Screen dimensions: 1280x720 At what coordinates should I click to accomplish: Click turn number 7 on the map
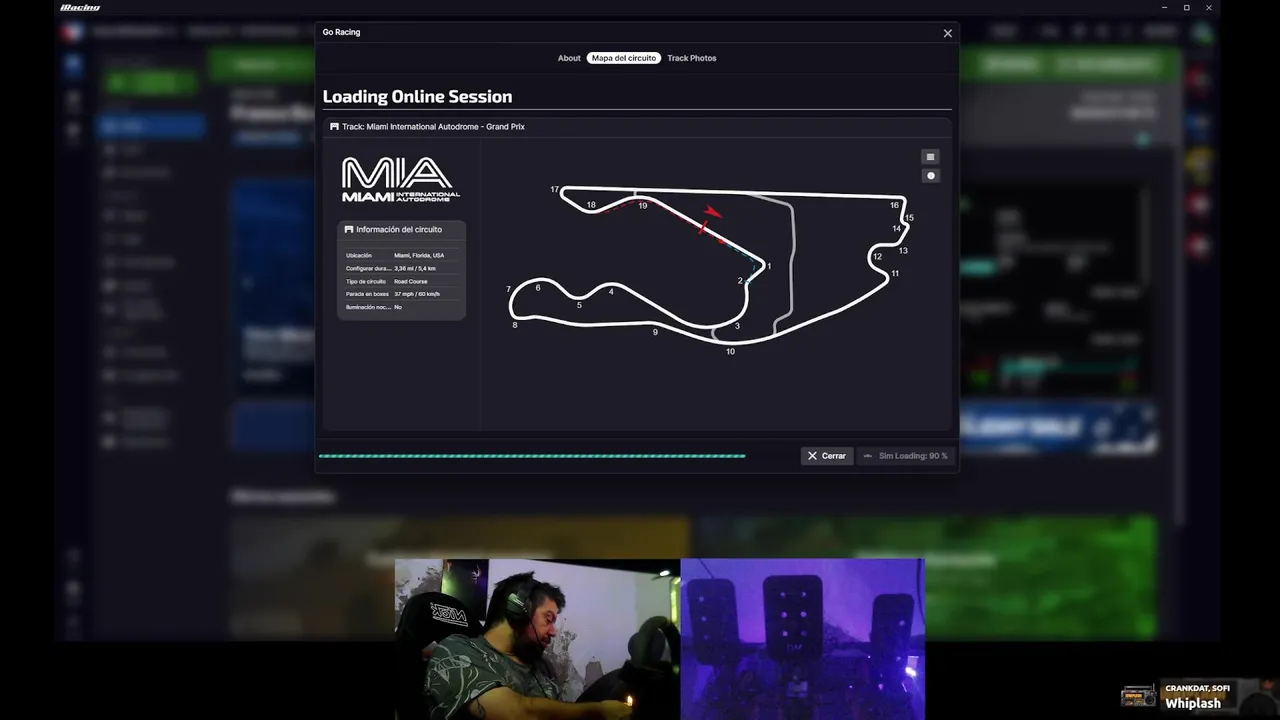click(508, 290)
